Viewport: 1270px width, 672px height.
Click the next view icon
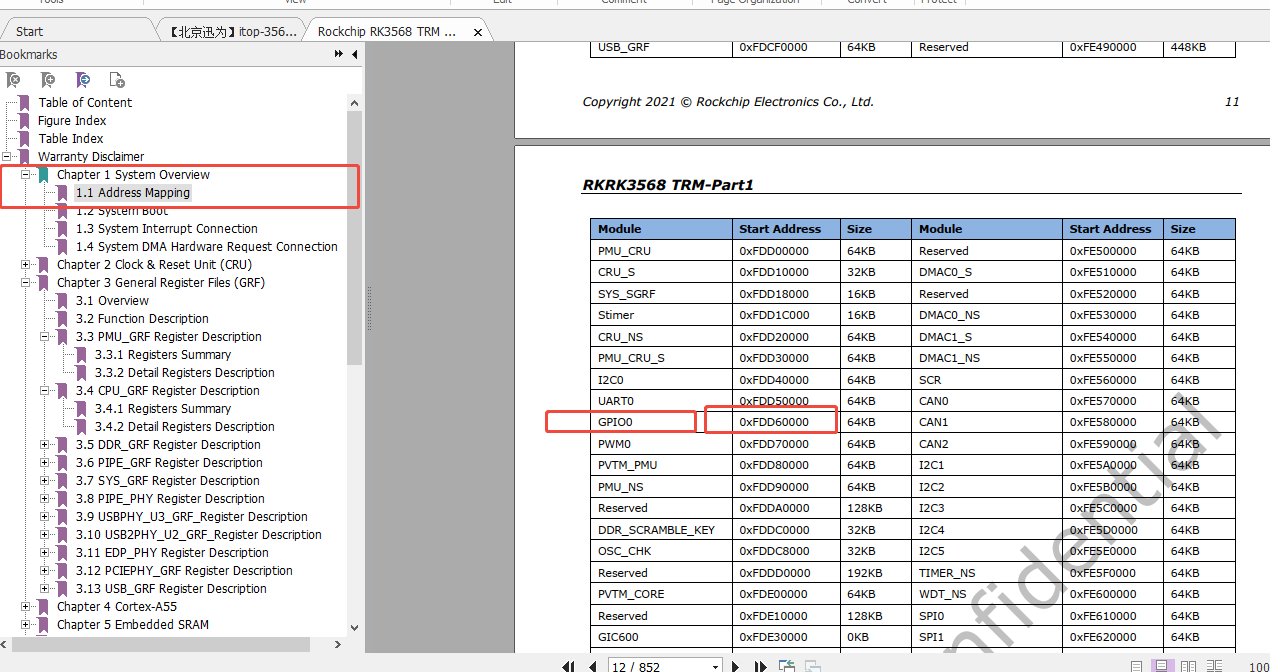pos(812,666)
